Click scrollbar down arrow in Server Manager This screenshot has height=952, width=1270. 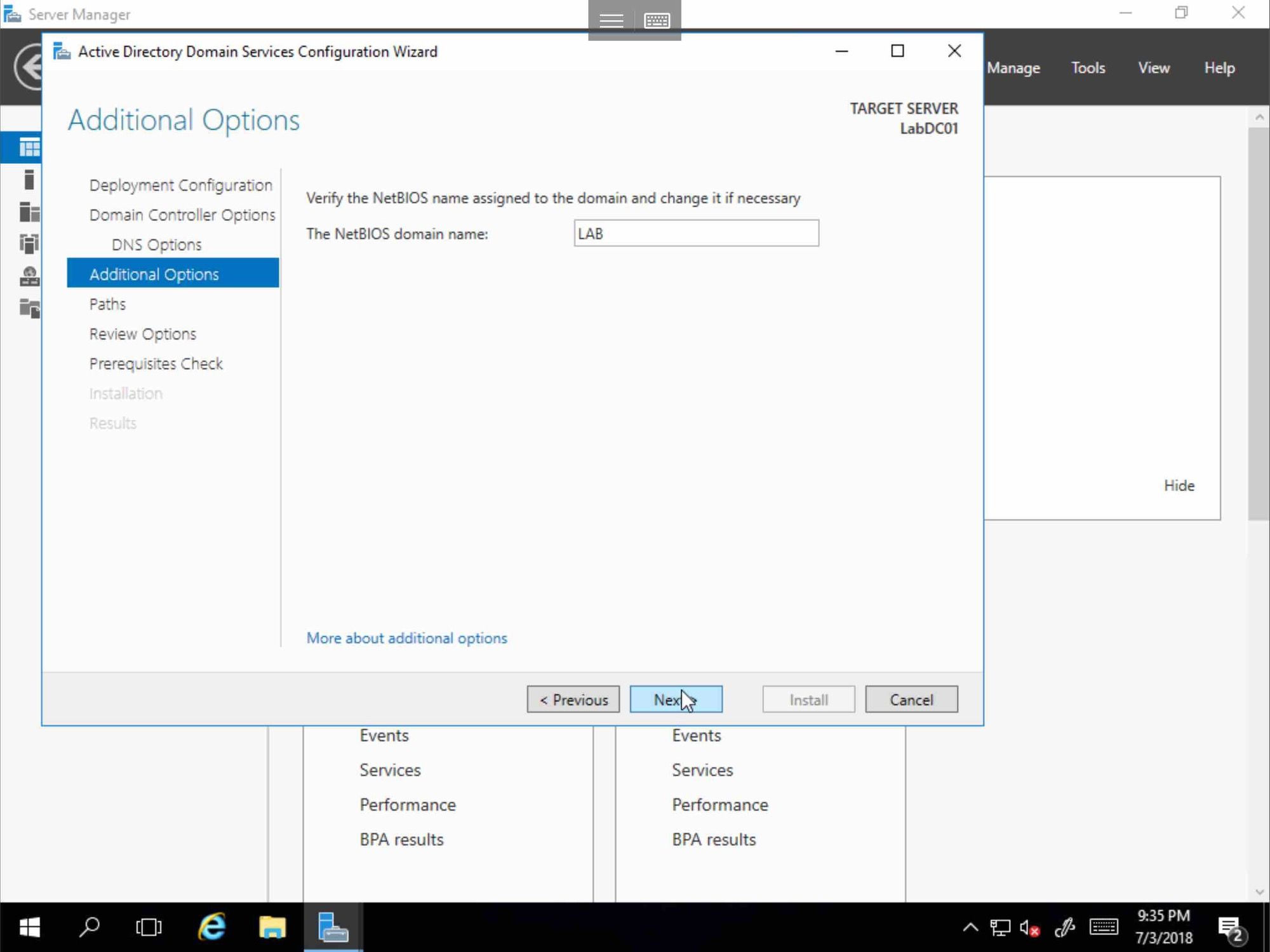tap(1259, 892)
